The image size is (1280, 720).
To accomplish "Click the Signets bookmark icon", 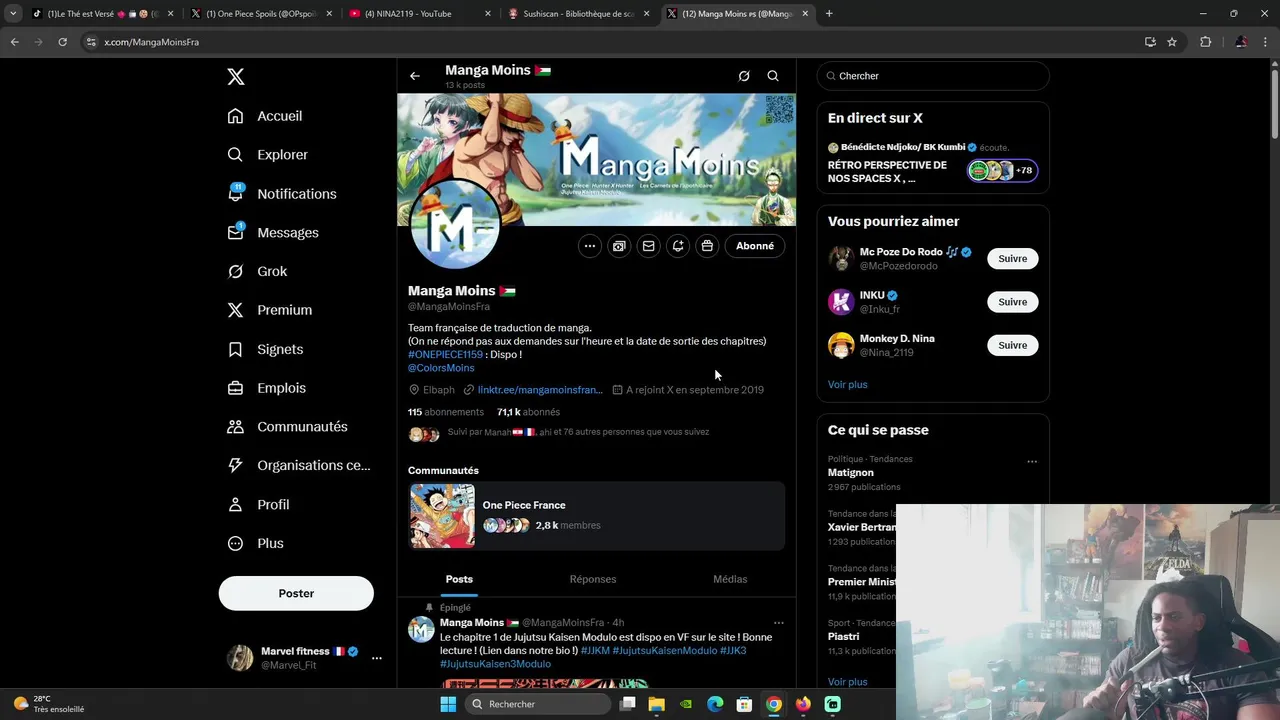I will point(235,349).
